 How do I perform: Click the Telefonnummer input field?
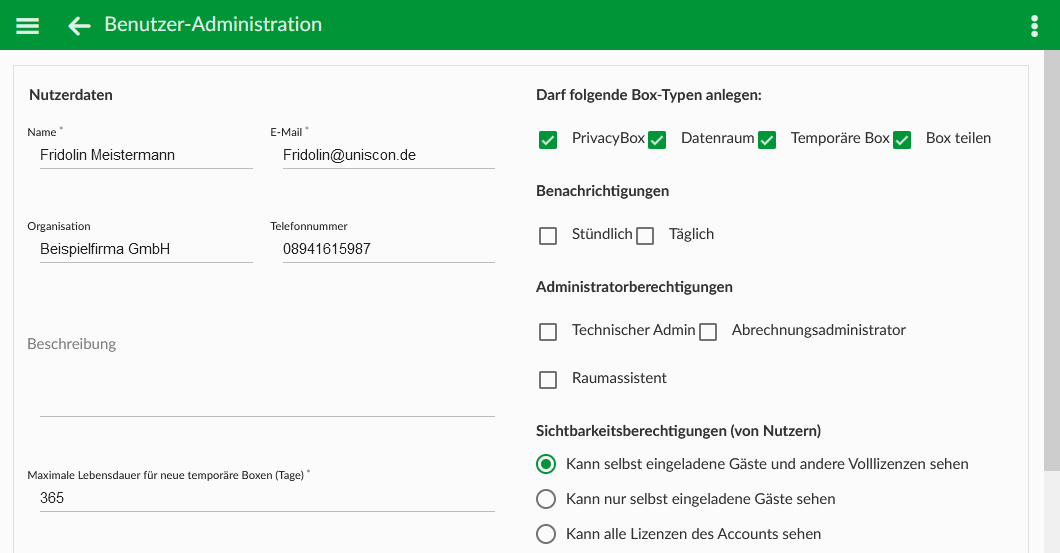(x=389, y=249)
